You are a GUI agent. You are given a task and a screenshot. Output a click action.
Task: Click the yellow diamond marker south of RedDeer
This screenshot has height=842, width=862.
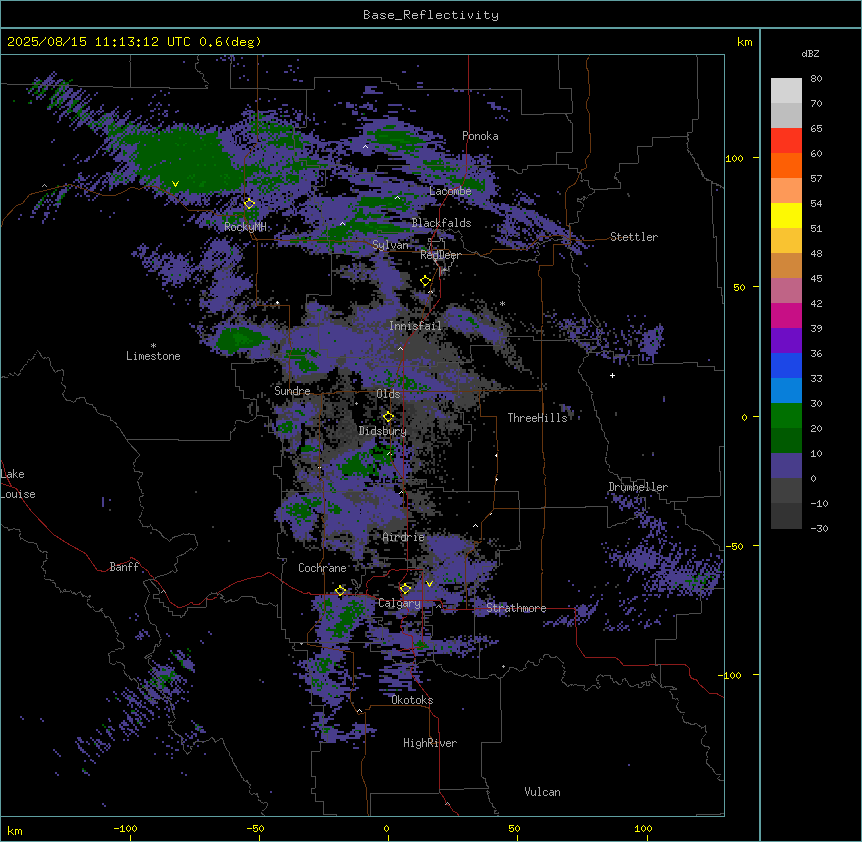click(426, 281)
